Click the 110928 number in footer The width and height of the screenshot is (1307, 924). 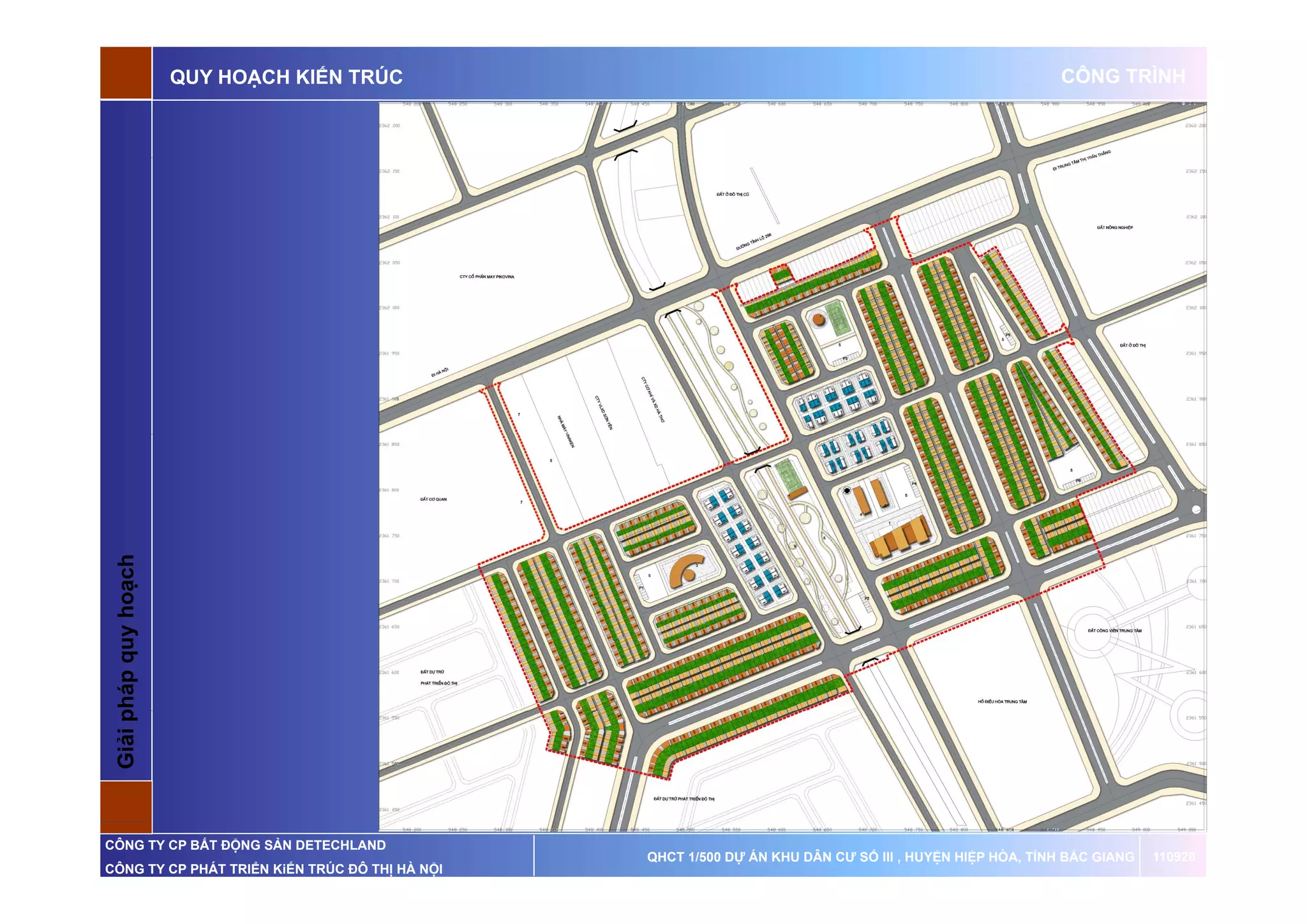1173,857
